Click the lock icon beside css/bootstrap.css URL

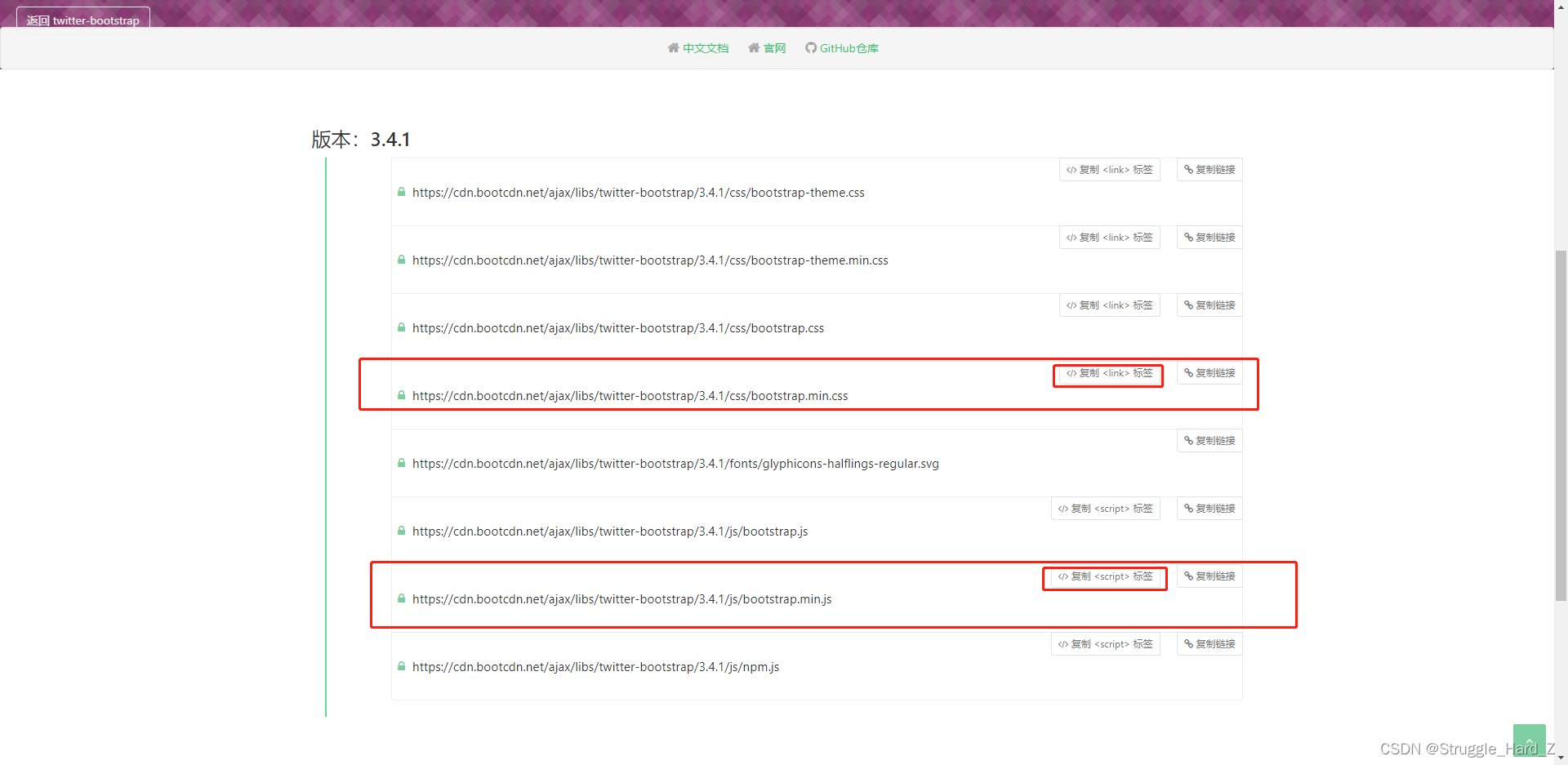tap(401, 327)
